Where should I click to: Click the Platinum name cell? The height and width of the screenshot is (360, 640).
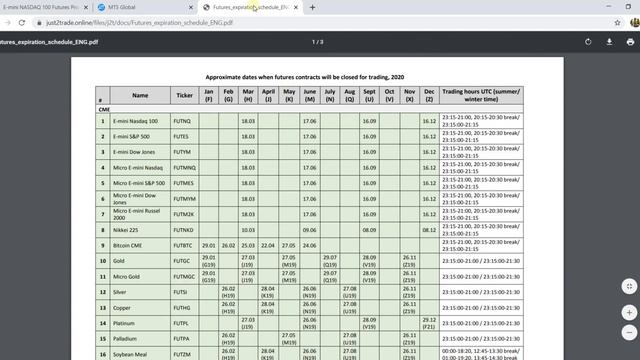pos(140,323)
